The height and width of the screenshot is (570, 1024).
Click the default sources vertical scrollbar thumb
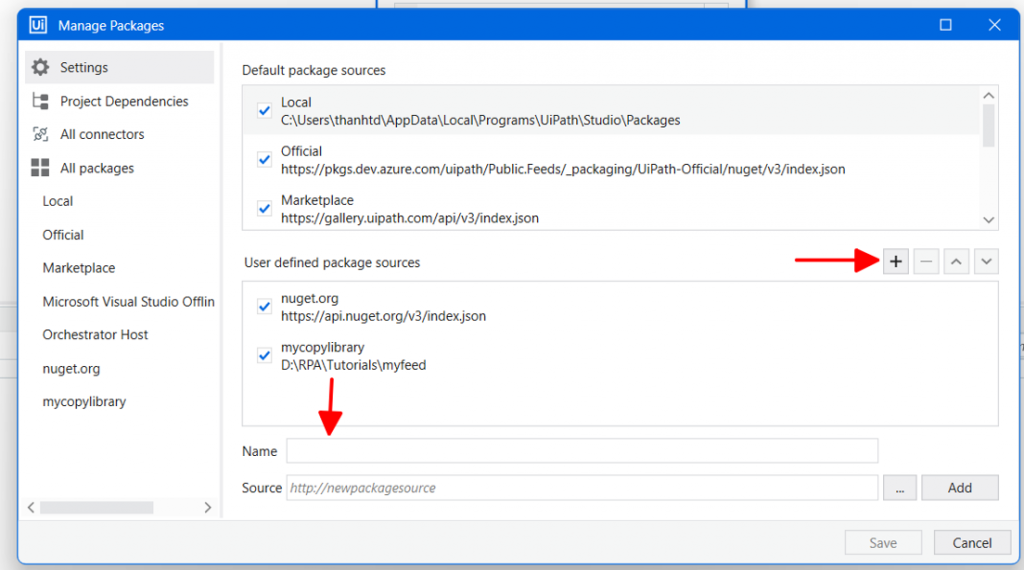(x=989, y=125)
